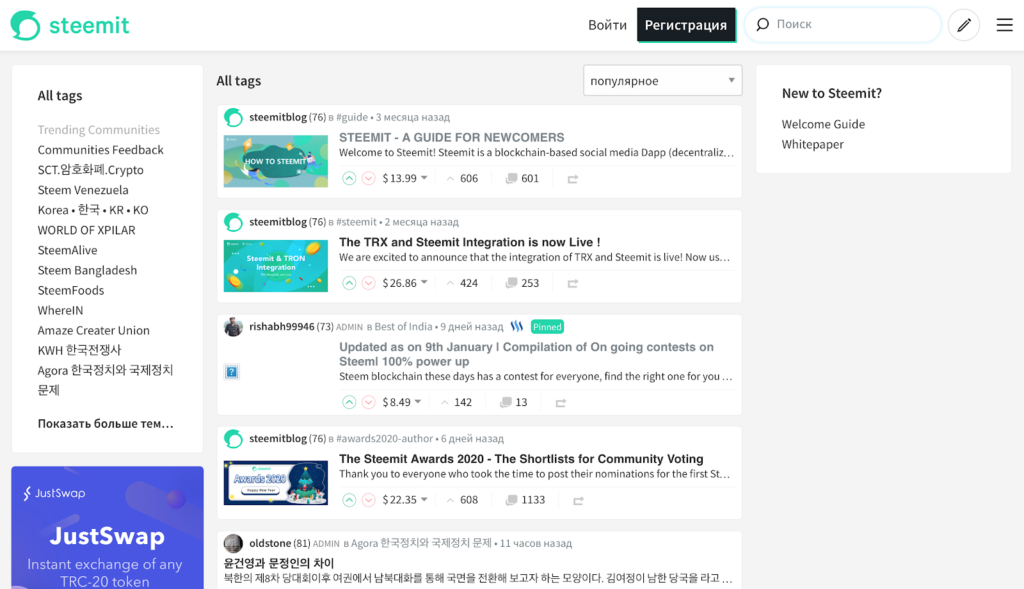Click rishabh99946 user avatar
Screen dimensions: 1024x589
[x=233, y=327]
